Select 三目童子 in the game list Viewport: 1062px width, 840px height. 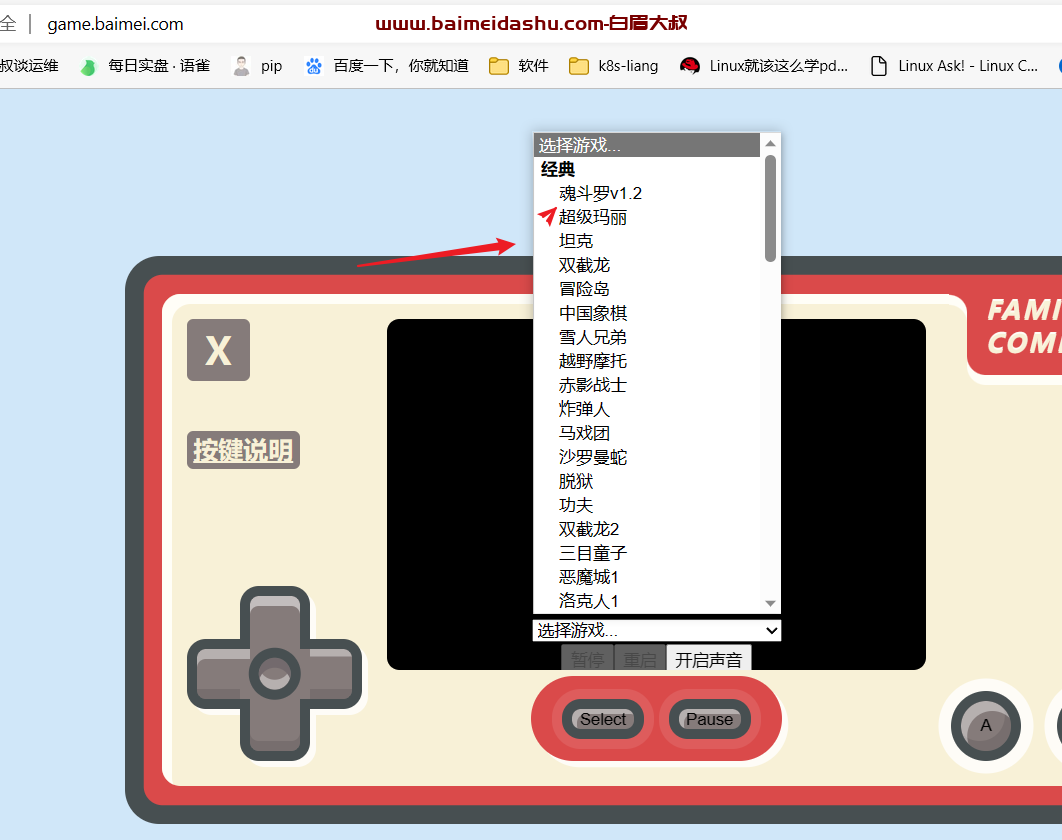[x=647, y=553]
